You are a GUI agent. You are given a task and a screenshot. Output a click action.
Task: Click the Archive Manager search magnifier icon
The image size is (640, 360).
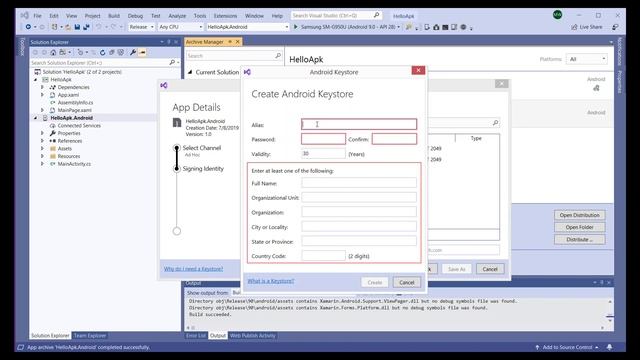(278, 56)
